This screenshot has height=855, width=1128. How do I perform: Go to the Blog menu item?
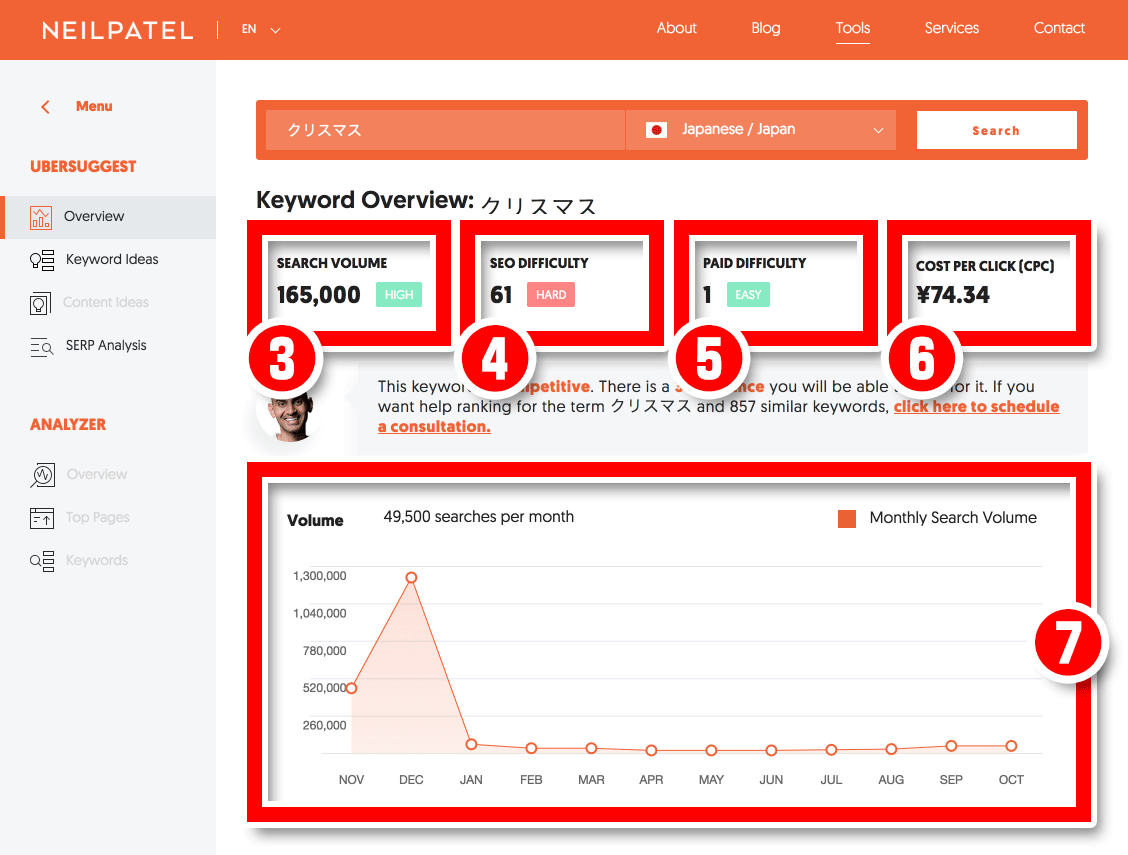point(765,28)
